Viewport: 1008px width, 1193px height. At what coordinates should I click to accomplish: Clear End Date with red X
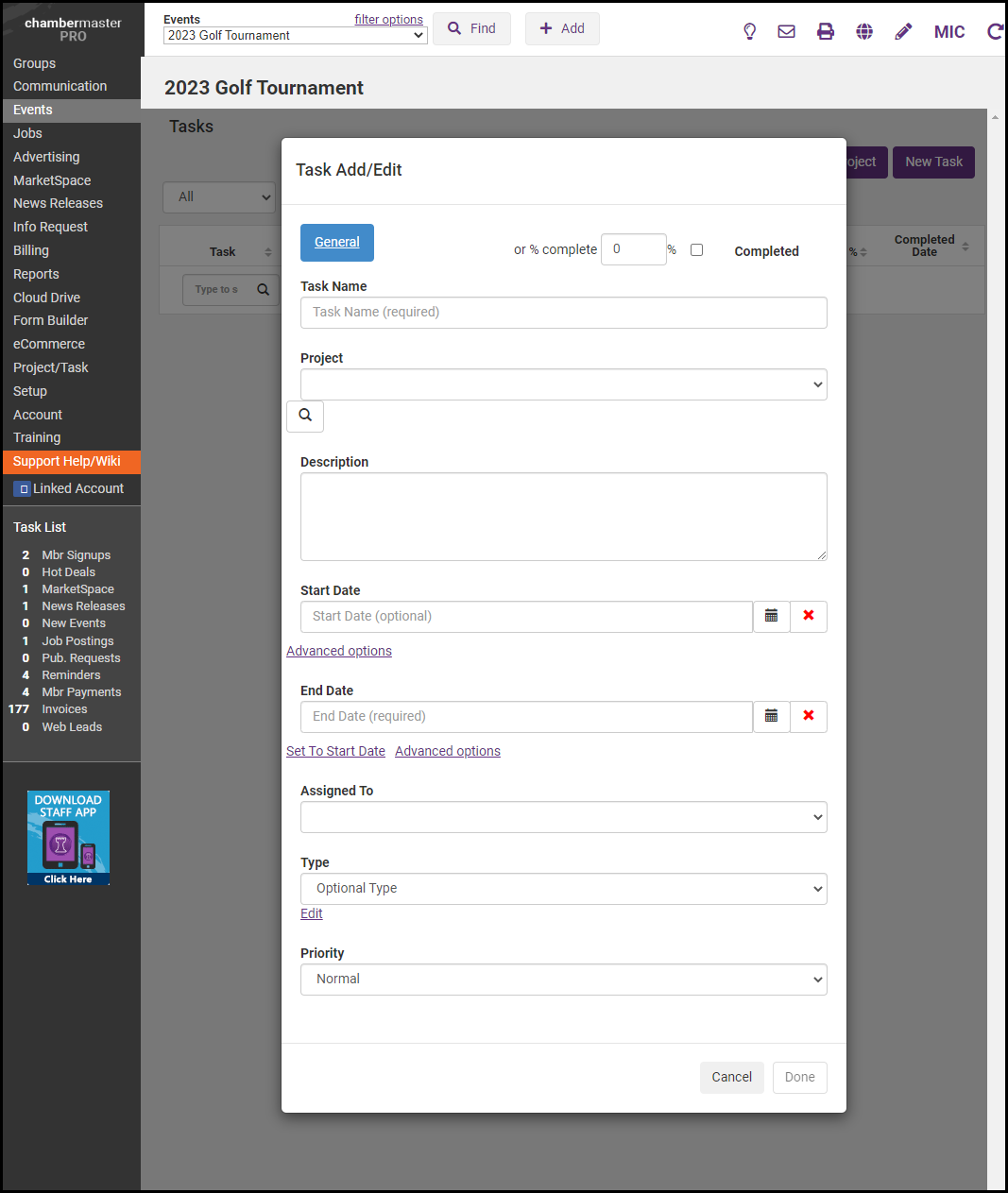(808, 716)
